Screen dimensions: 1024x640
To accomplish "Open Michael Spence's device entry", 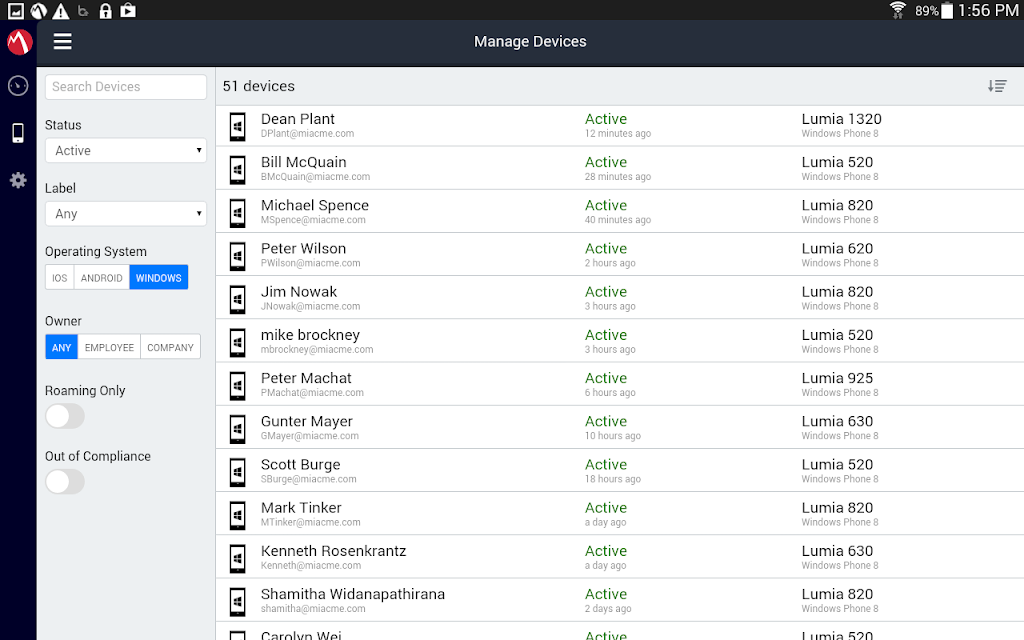I will click(620, 212).
